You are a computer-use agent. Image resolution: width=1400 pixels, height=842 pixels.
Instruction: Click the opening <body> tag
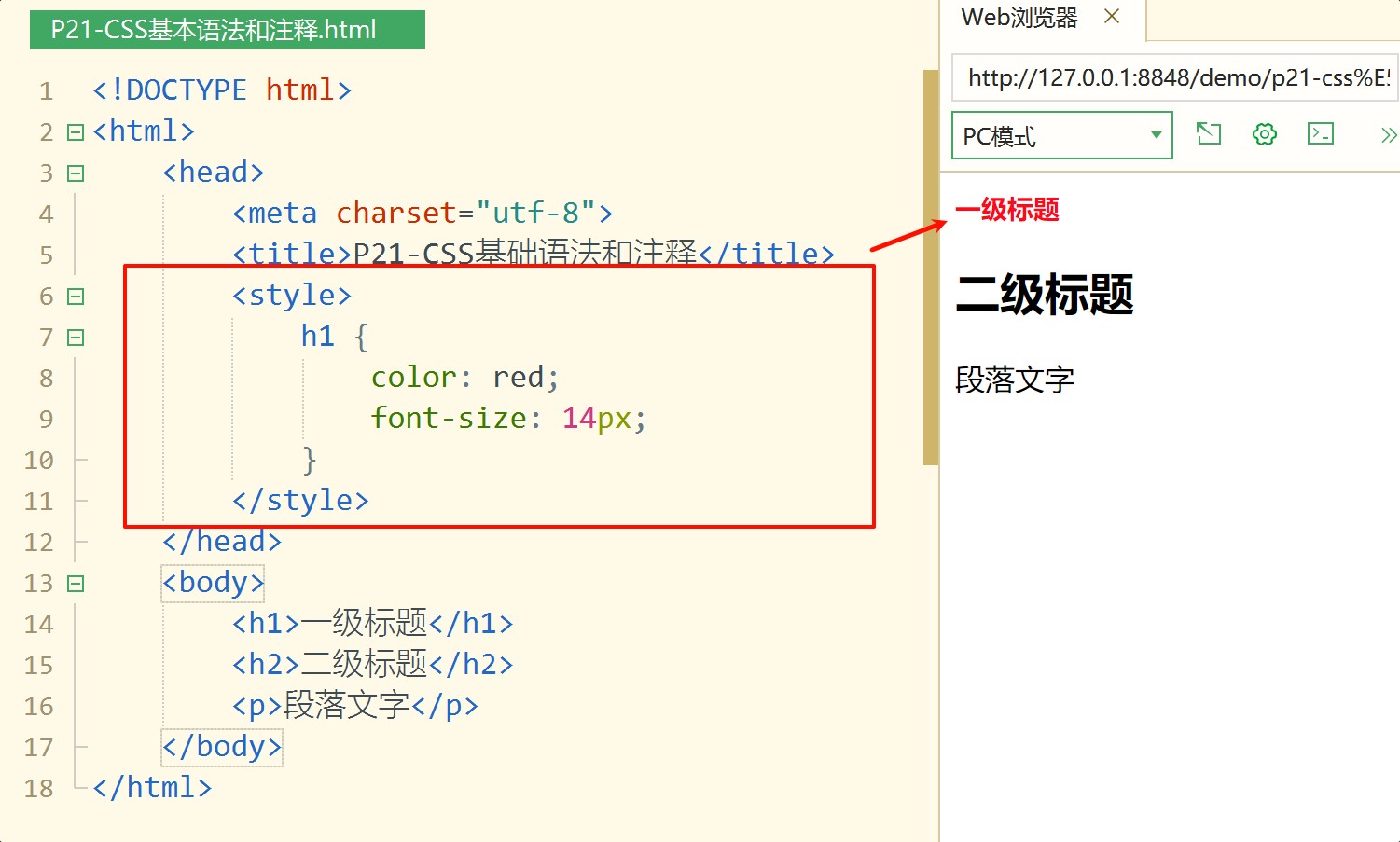[x=214, y=583]
